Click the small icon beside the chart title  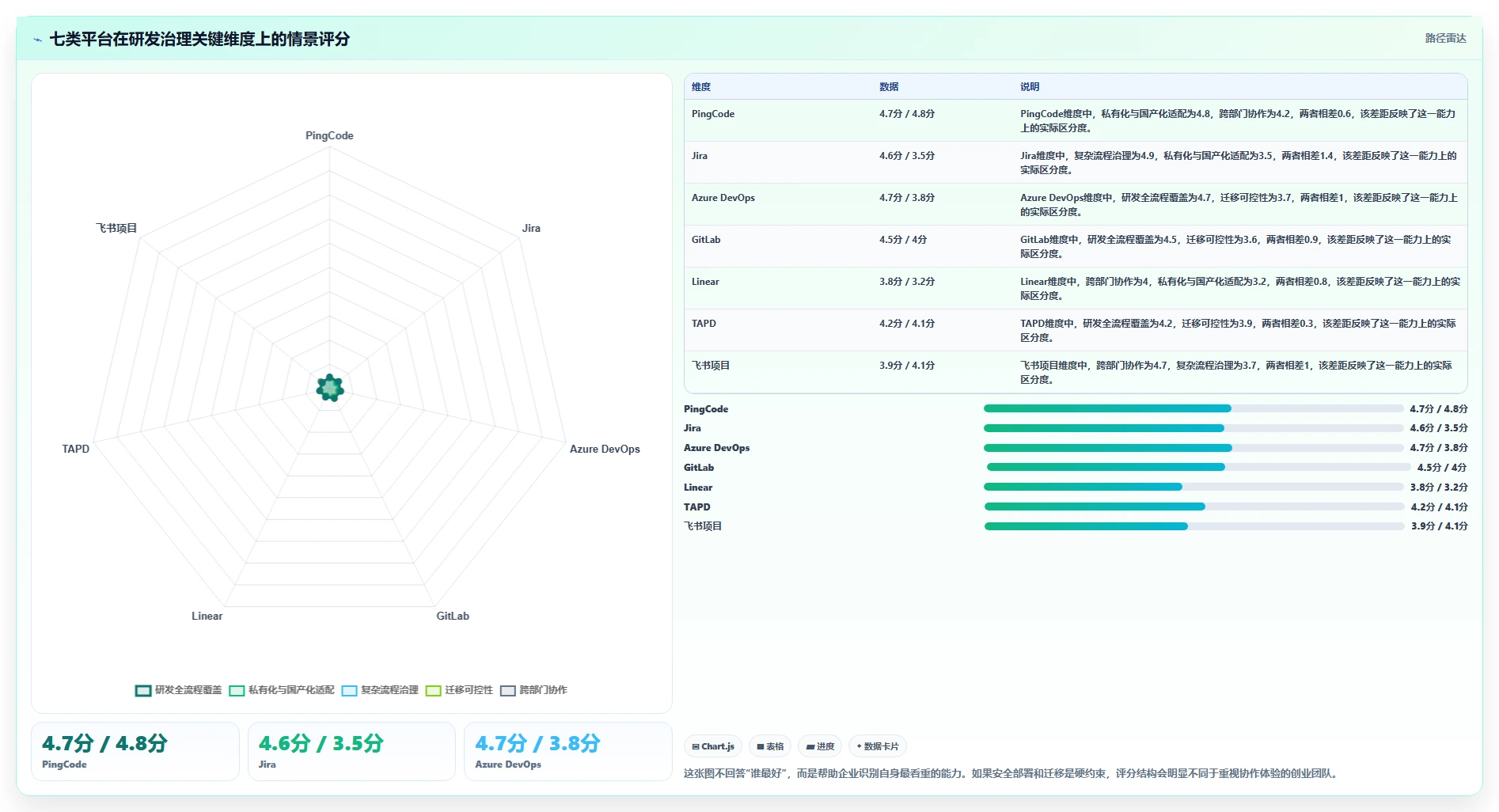click(37, 39)
